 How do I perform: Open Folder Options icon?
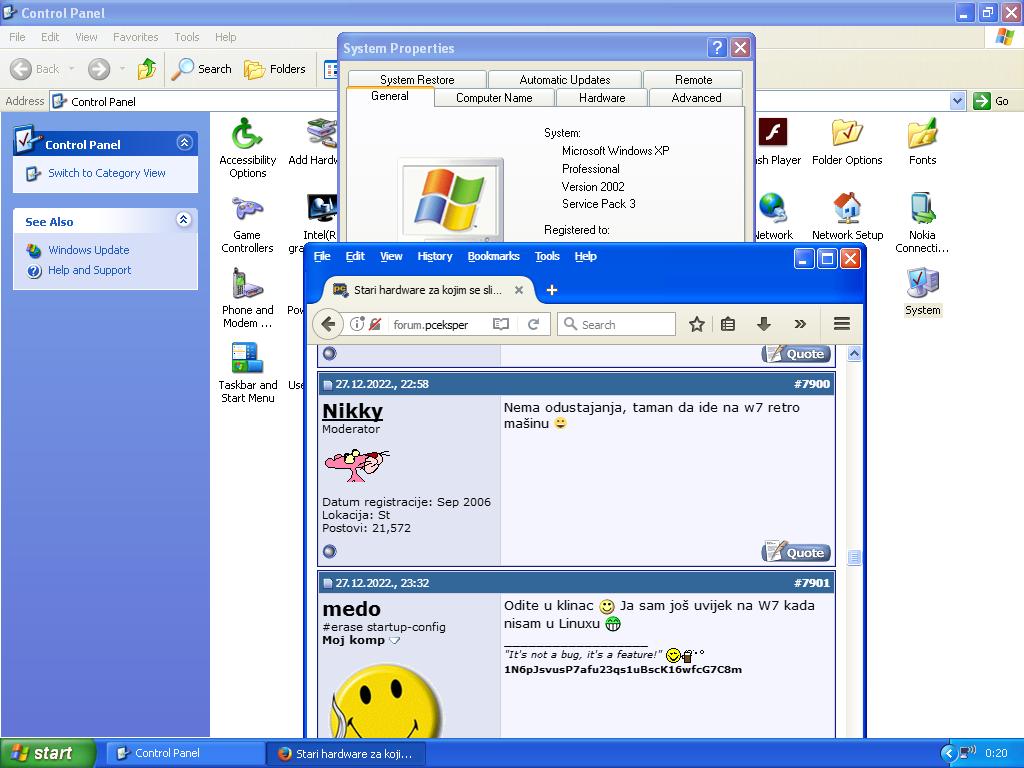(x=847, y=142)
